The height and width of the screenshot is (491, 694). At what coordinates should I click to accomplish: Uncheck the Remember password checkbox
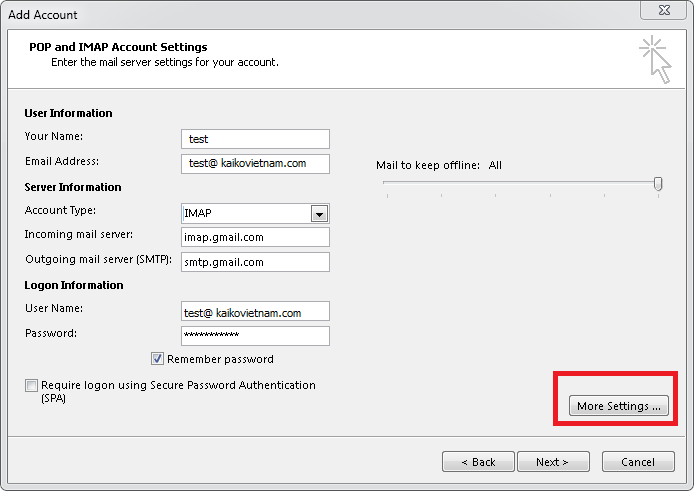158,359
